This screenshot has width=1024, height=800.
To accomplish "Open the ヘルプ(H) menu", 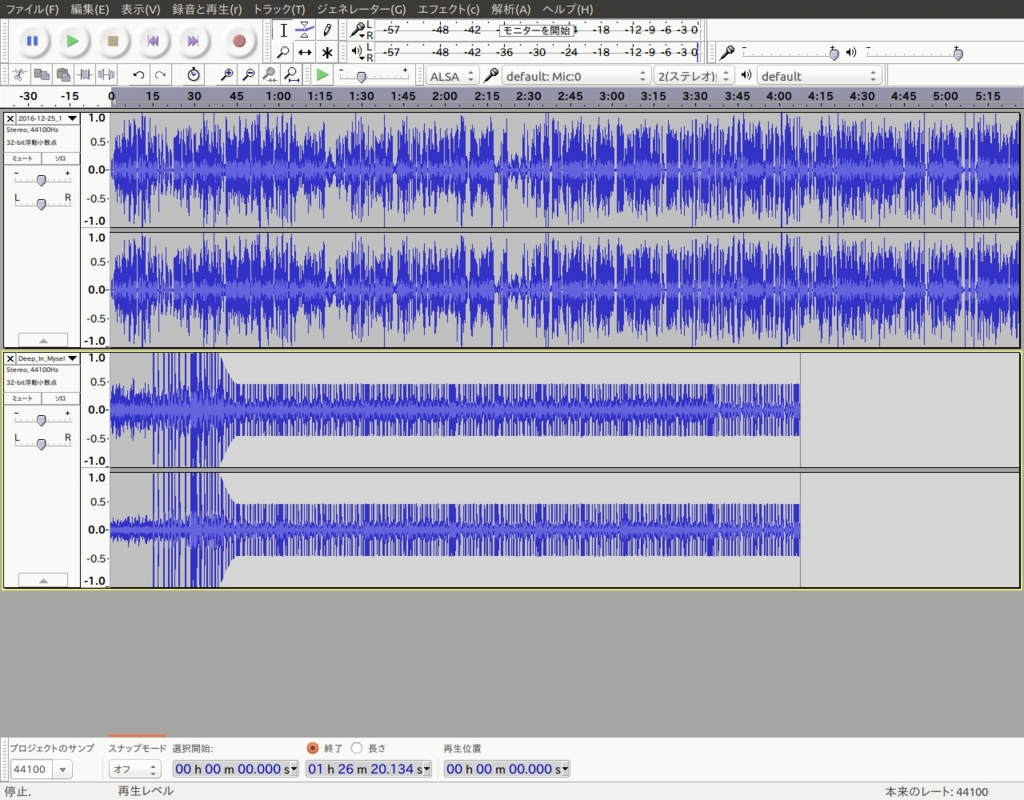I will click(x=568, y=9).
